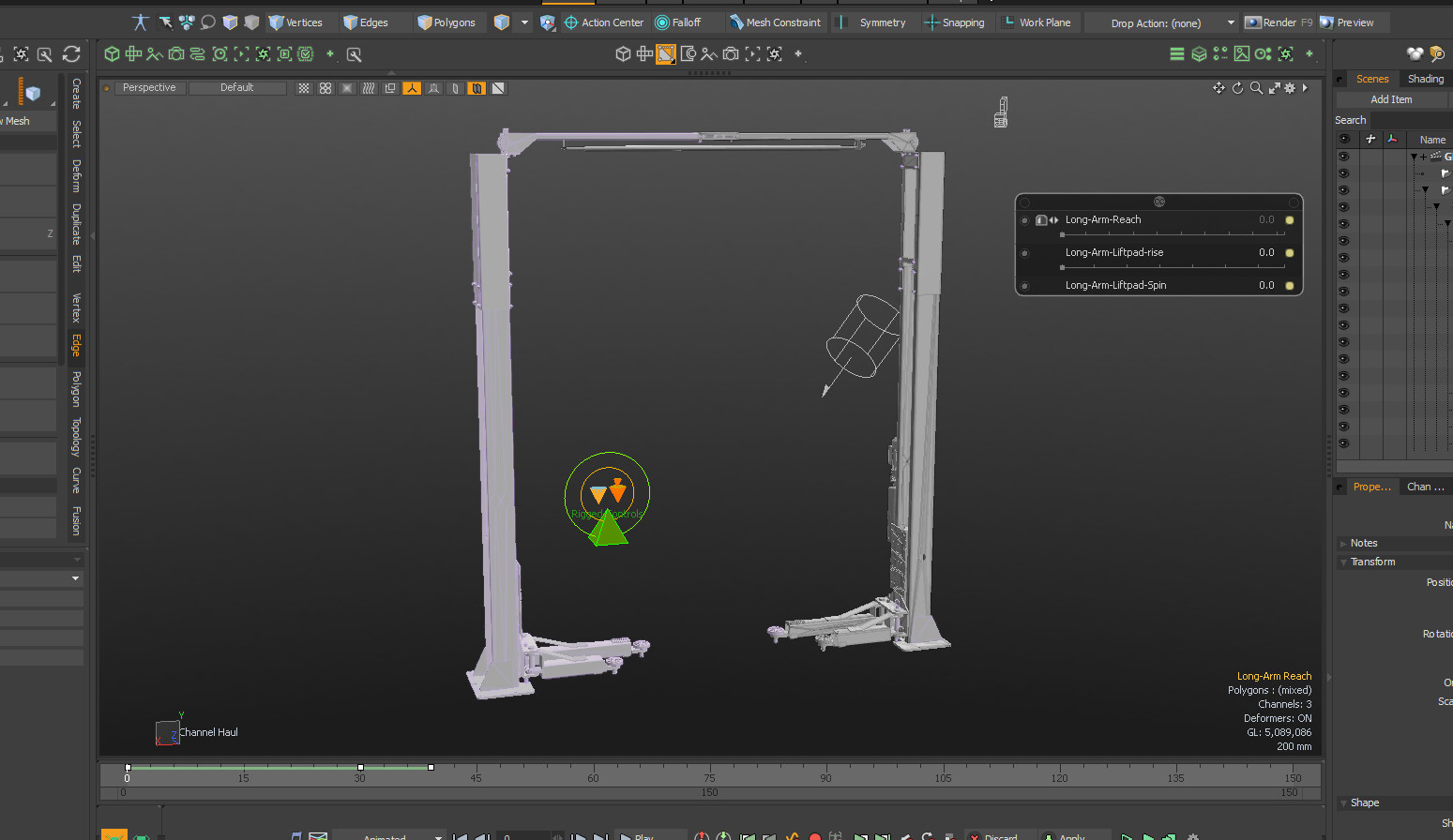The height and width of the screenshot is (840, 1453).
Task: Select the Topology vertical tab
Action: click(76, 437)
